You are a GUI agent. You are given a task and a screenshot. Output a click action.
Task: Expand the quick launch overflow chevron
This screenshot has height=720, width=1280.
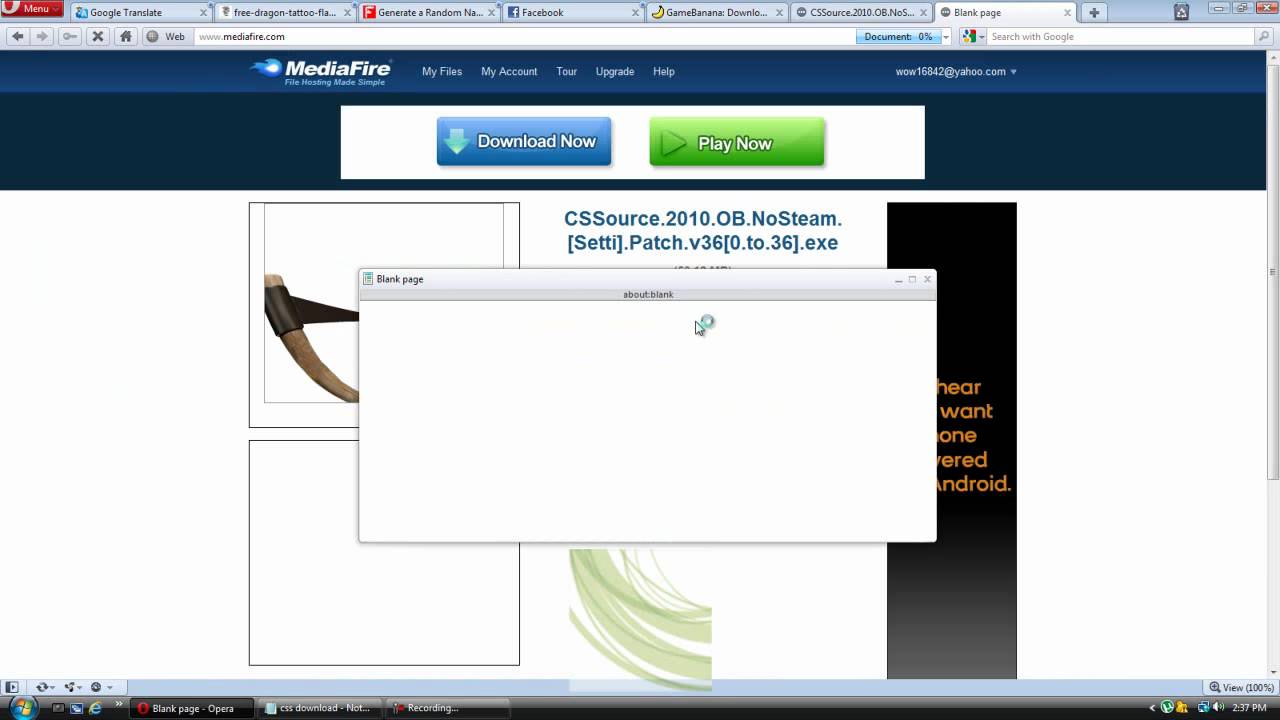click(119, 706)
